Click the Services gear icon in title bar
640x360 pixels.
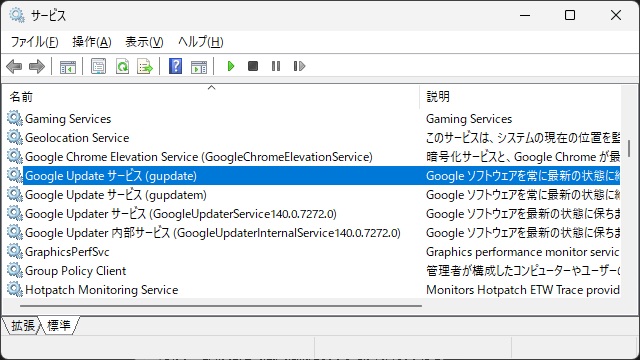(17, 15)
